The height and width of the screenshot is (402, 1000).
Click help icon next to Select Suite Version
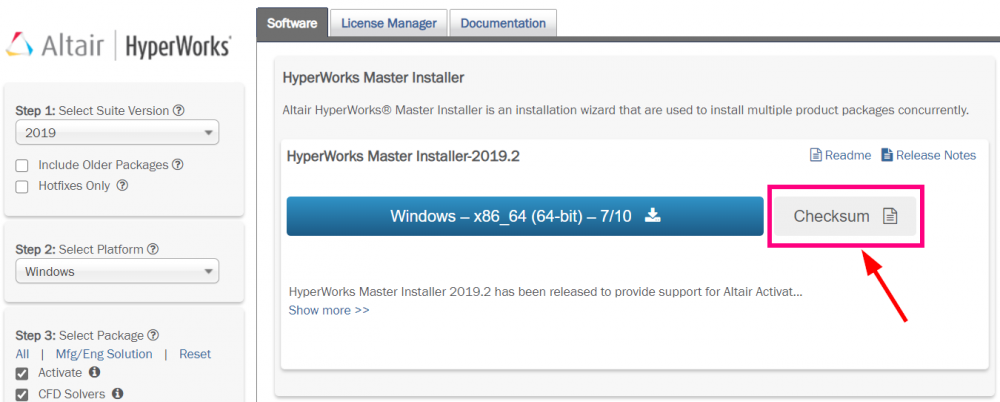click(179, 111)
